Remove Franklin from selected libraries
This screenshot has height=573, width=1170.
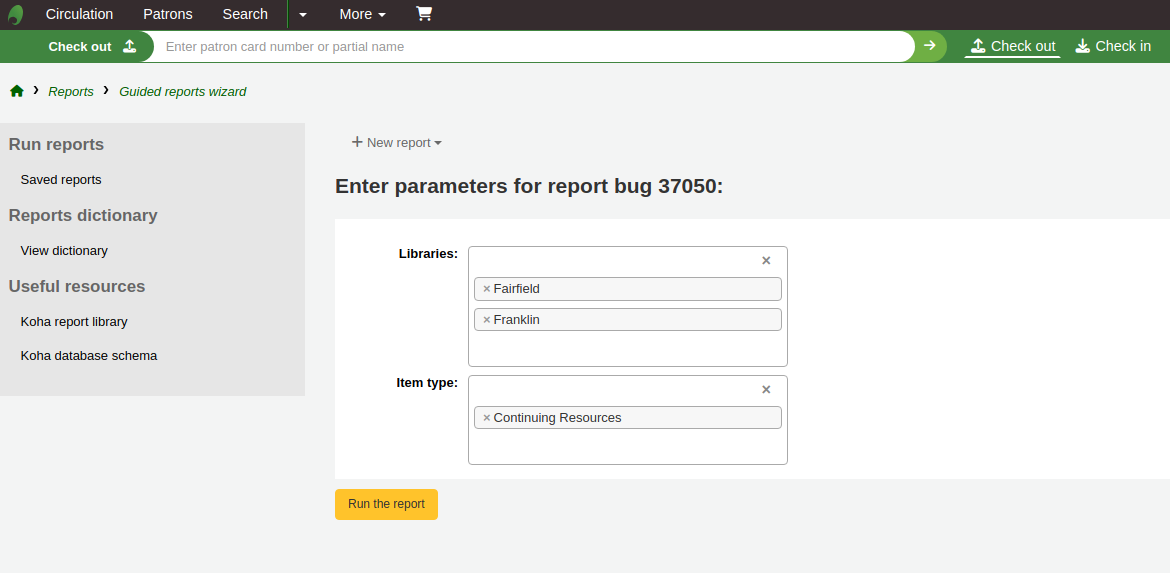point(487,320)
